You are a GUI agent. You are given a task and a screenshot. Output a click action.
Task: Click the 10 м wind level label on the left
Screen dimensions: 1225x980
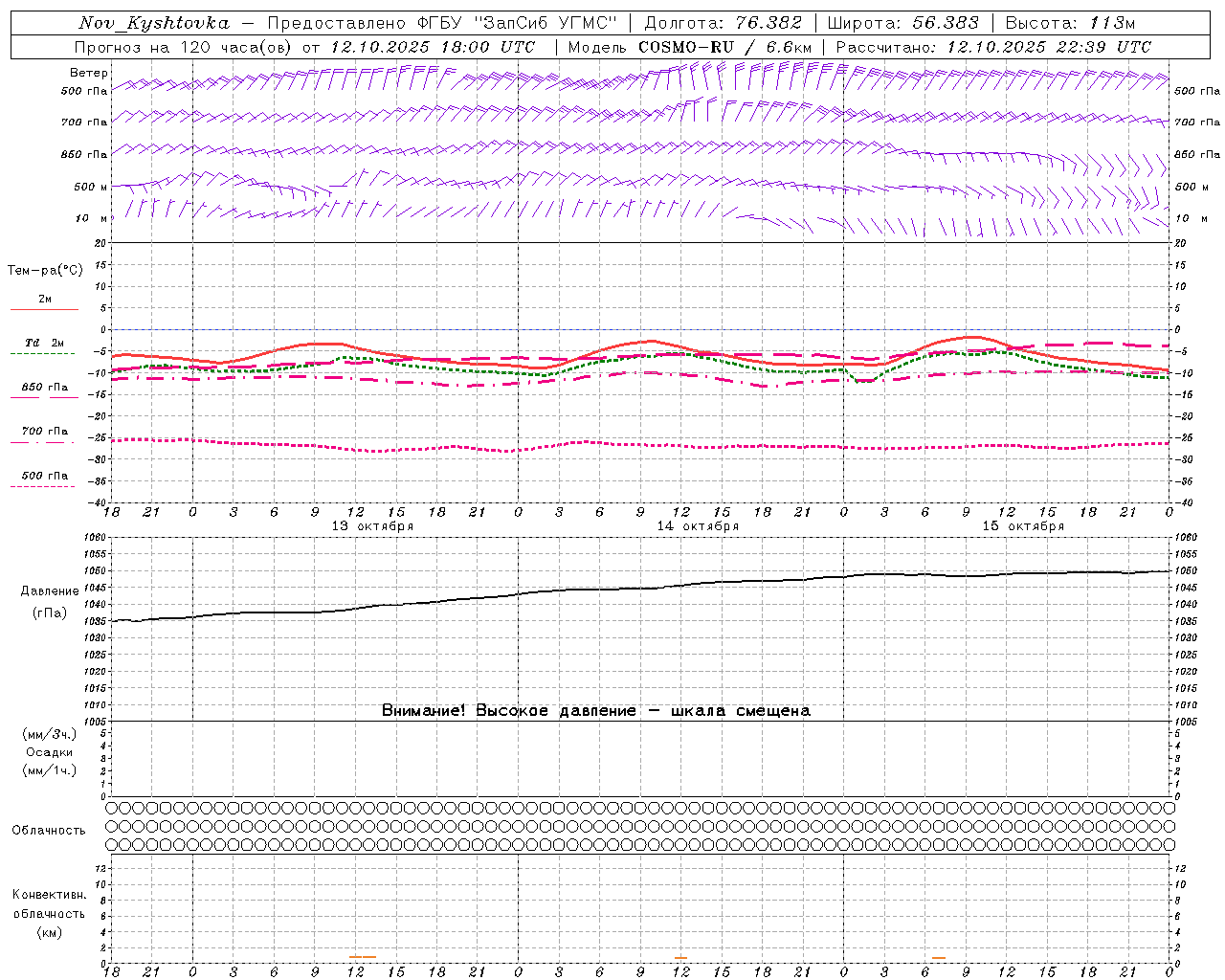[92, 219]
